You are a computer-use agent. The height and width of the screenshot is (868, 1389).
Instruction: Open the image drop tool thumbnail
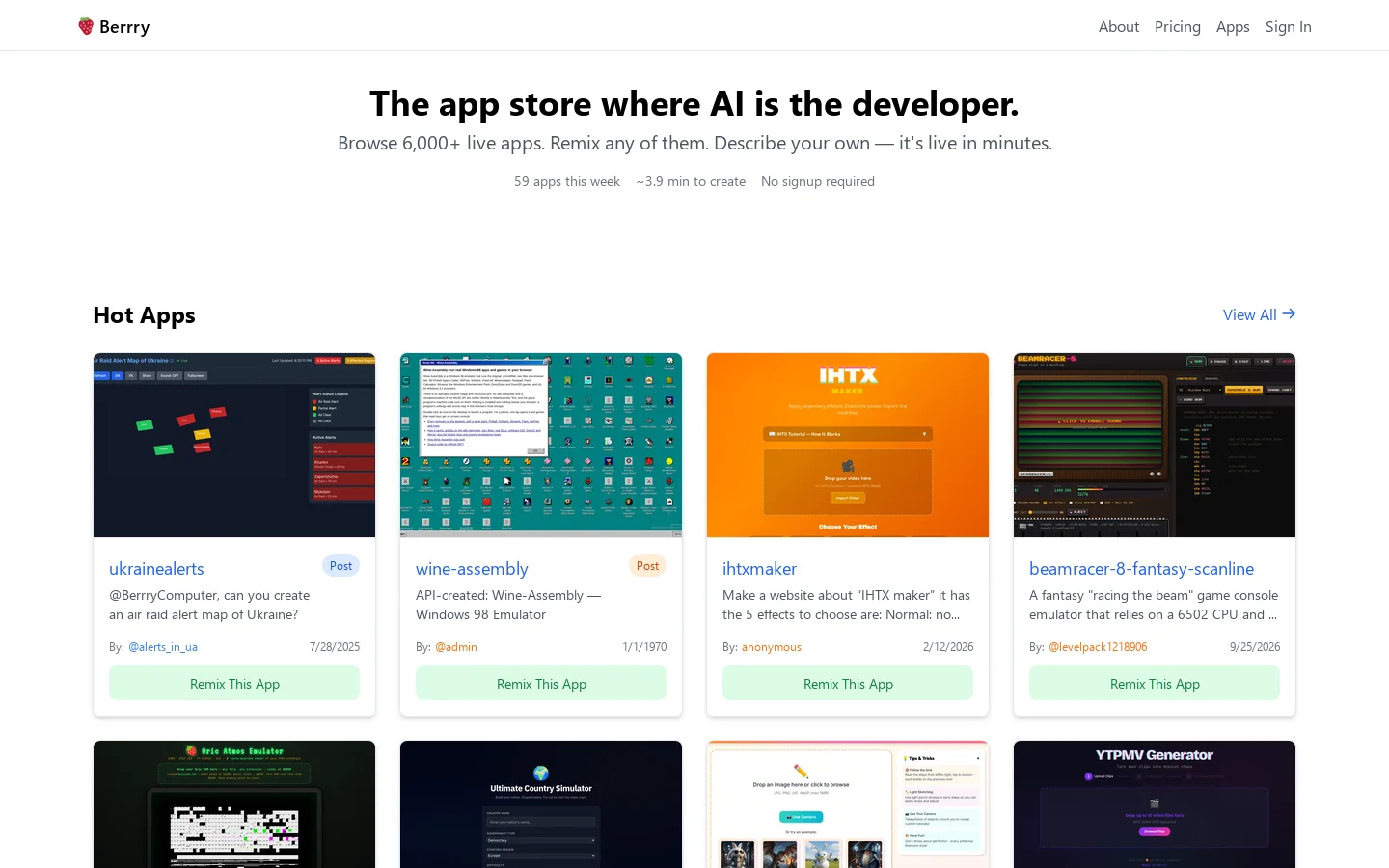(x=848, y=804)
